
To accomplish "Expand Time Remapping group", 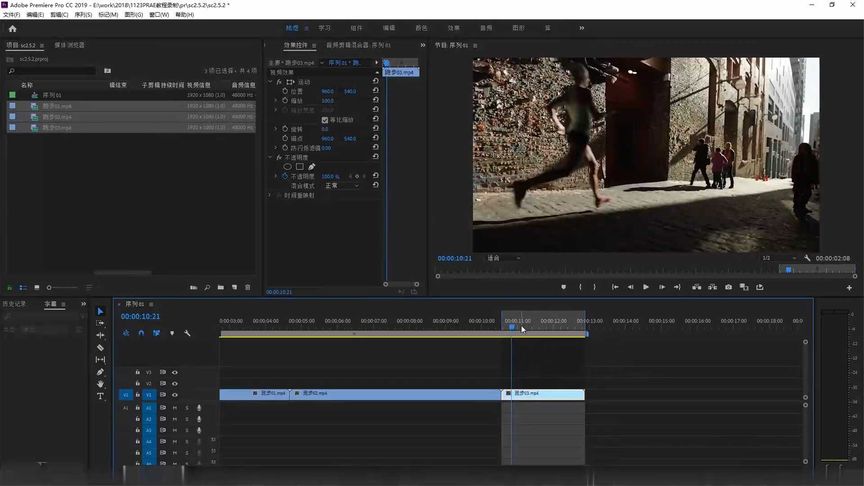I will pos(271,195).
